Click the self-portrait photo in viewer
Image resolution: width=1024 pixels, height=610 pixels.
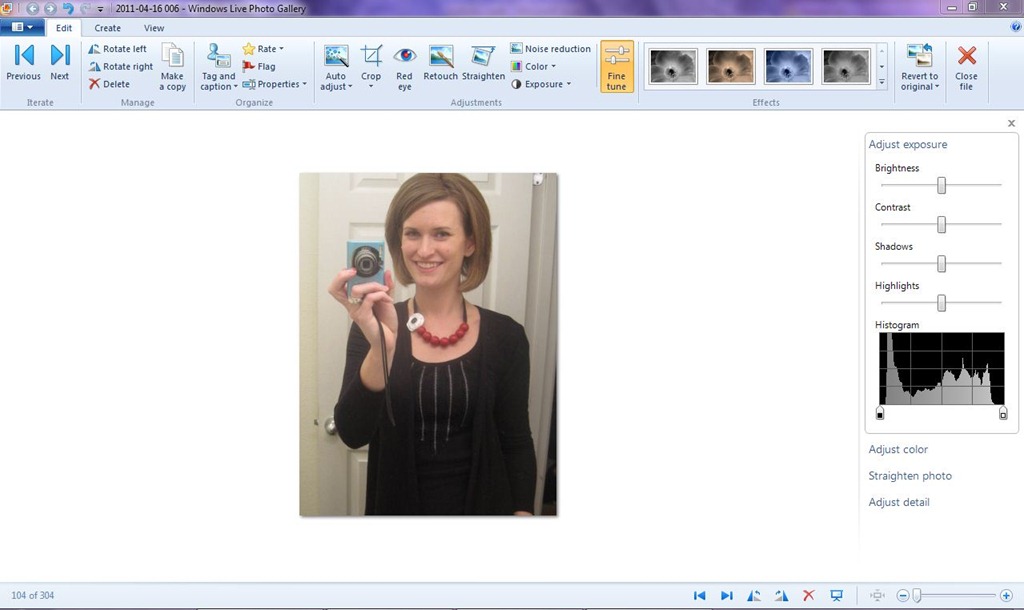tap(428, 344)
